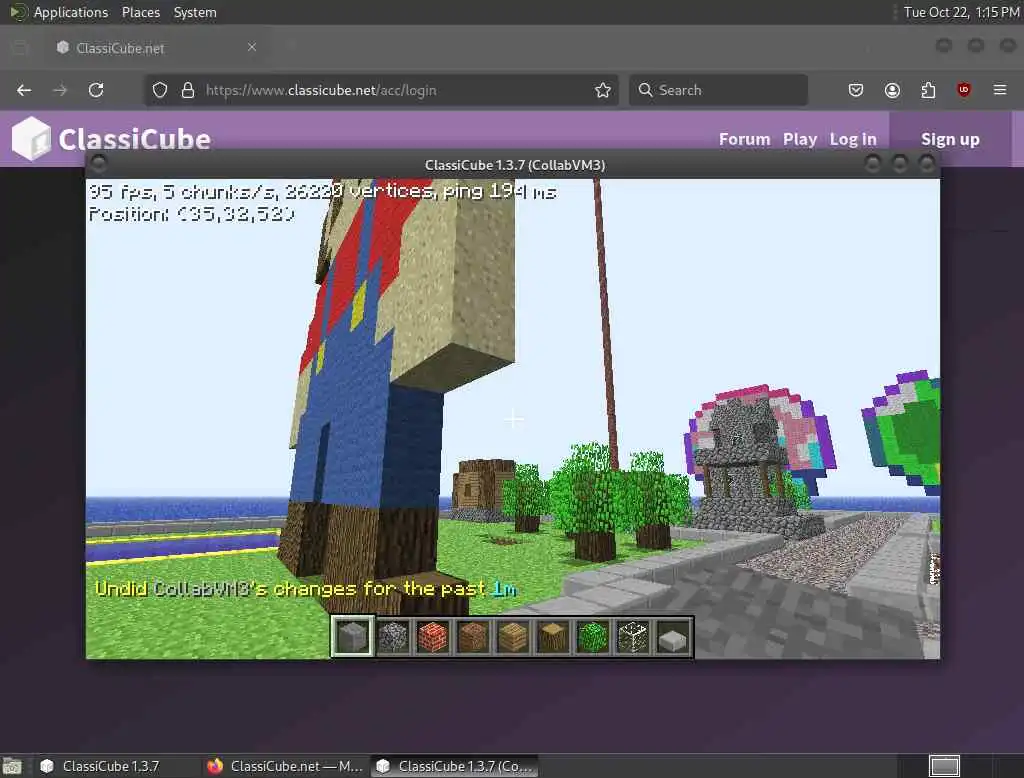Select the dirt block in hotbar
Image resolution: width=1024 pixels, height=778 pixels.
[473, 636]
